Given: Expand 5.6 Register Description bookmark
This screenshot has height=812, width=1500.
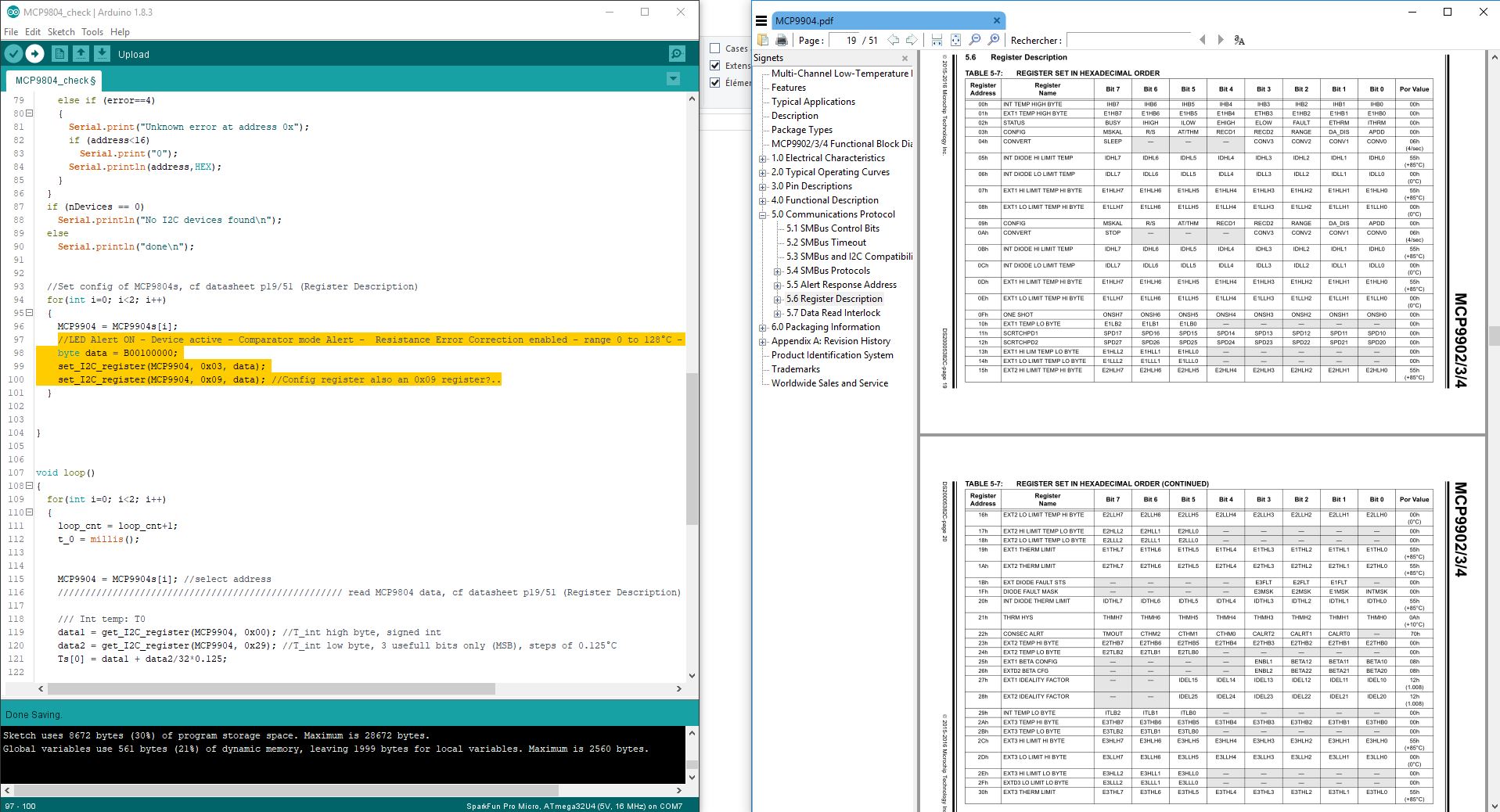Looking at the screenshot, I should click(x=778, y=300).
